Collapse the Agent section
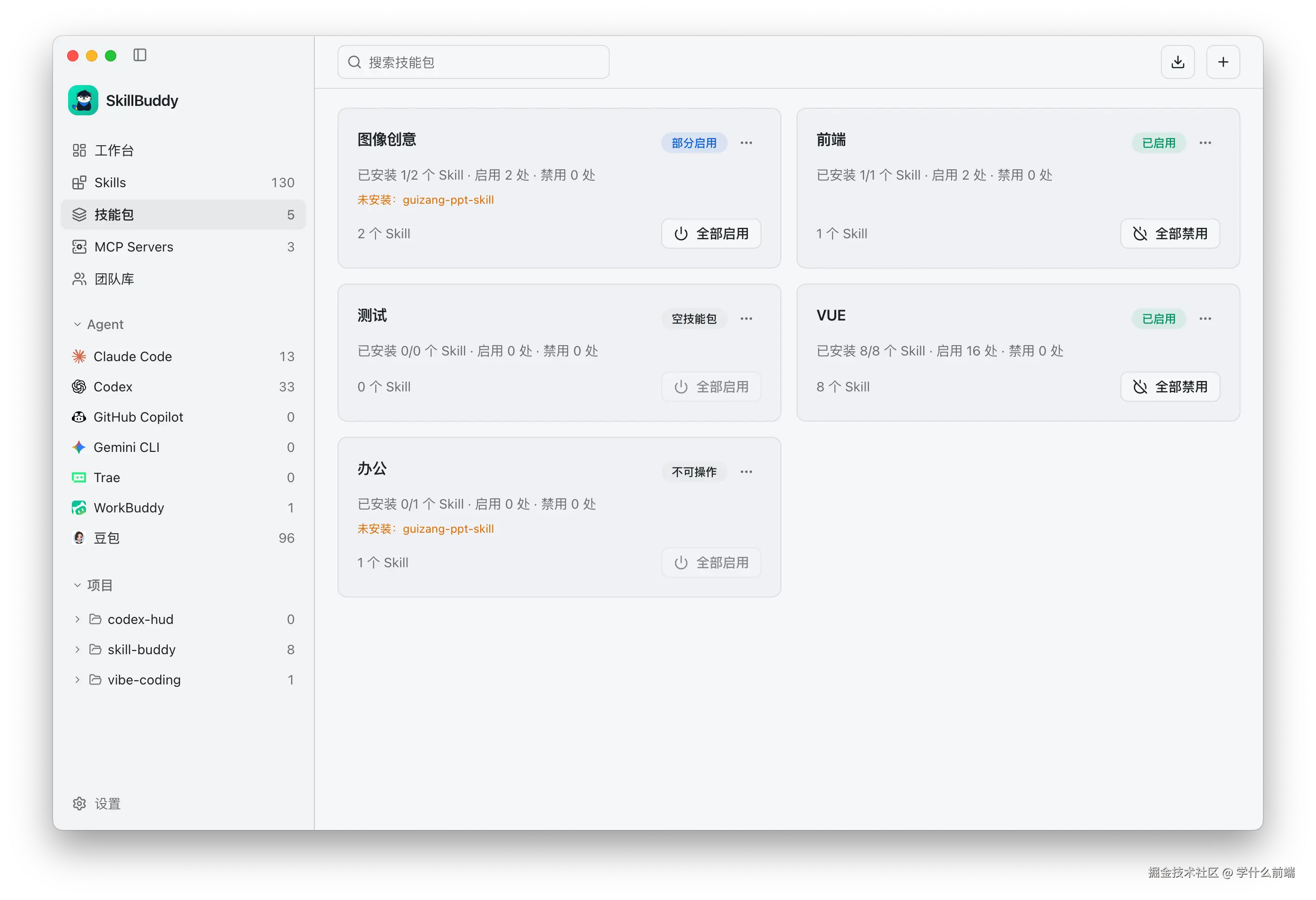The image size is (1316, 900). [x=77, y=325]
